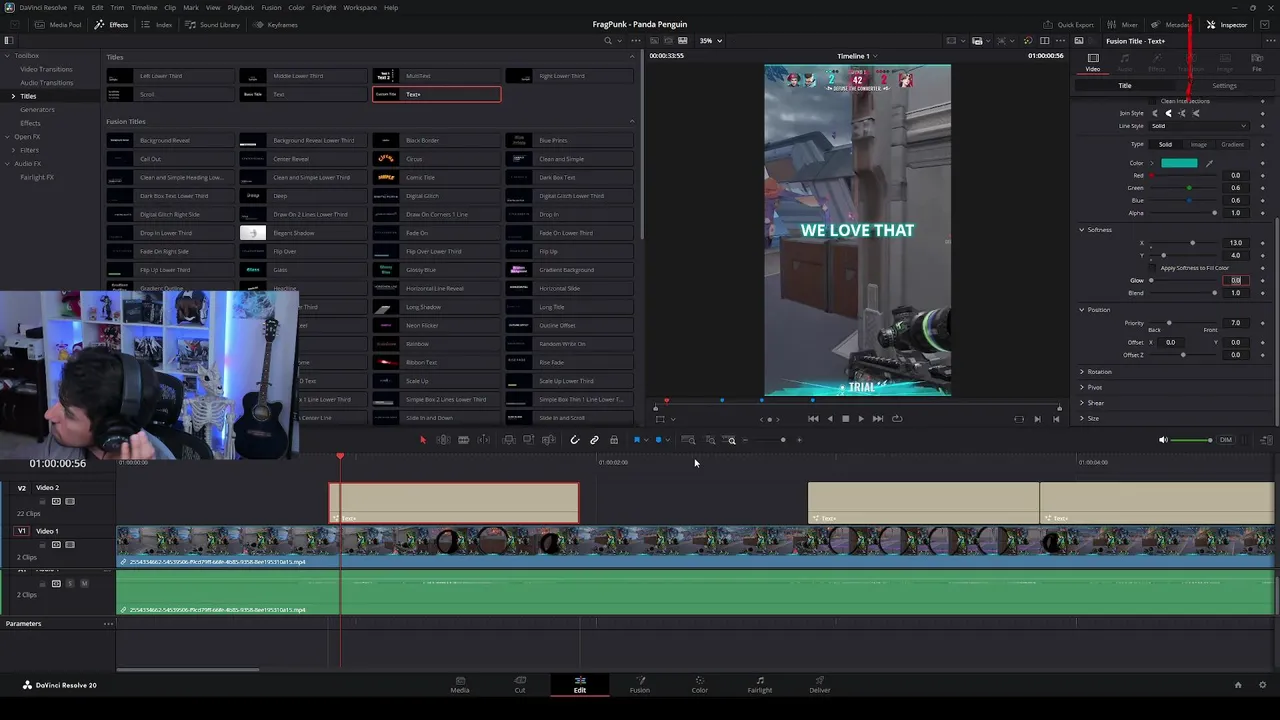
Task: Open the Inspector File tab
Action: [x=1257, y=63]
